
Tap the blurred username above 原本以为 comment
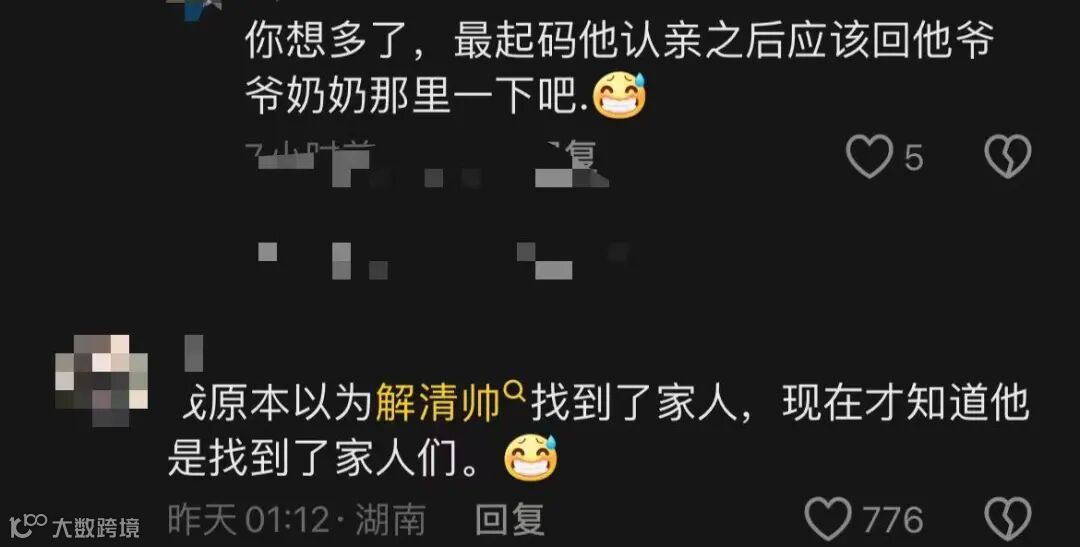coord(194,353)
